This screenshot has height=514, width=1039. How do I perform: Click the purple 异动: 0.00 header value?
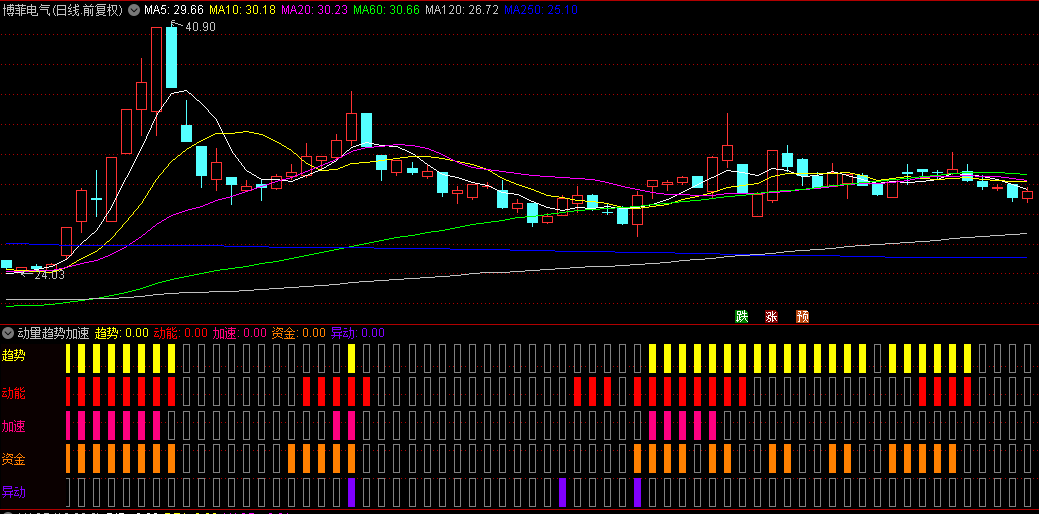pyautogui.click(x=358, y=333)
